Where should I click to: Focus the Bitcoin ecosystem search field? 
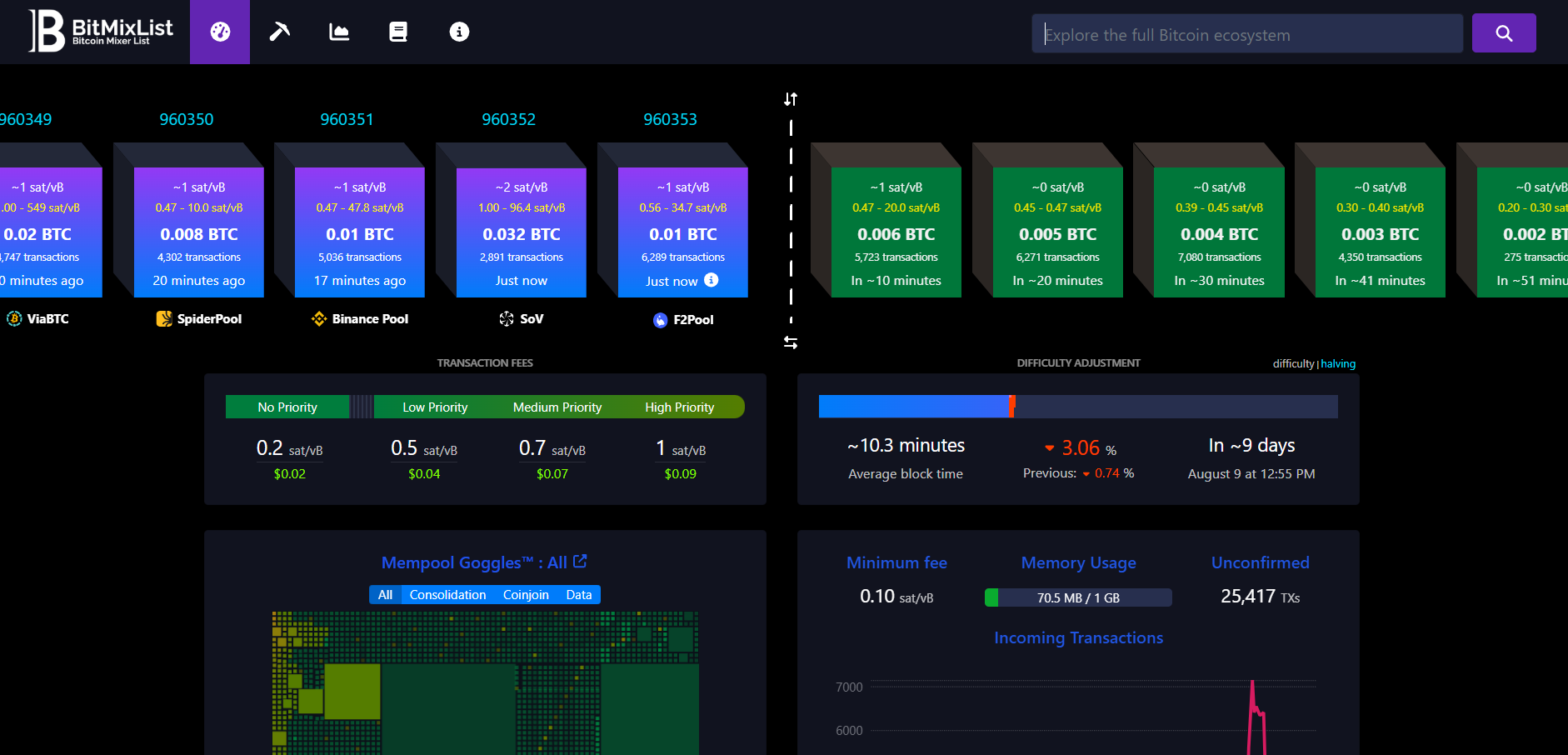pos(1247,34)
